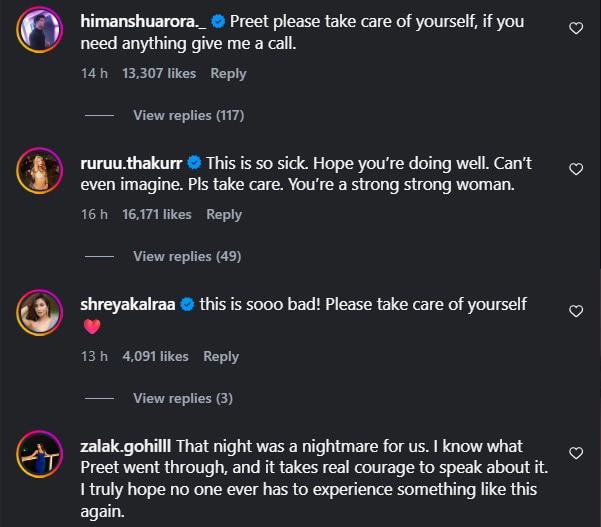
Task: Expand View replies (49)
Action: pyautogui.click(x=187, y=256)
